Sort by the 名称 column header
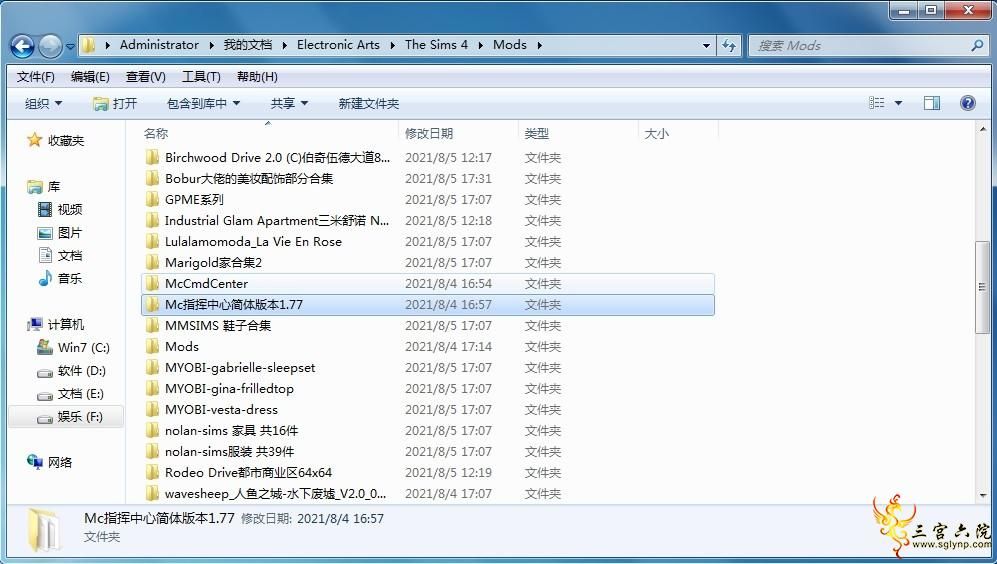Image resolution: width=997 pixels, height=564 pixels. (156, 134)
